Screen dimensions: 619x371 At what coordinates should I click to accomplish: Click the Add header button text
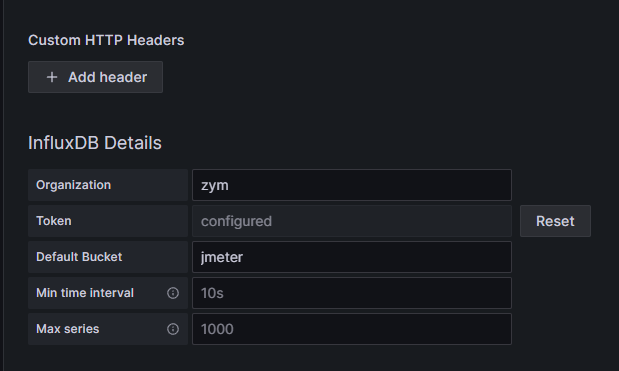click(x=107, y=77)
